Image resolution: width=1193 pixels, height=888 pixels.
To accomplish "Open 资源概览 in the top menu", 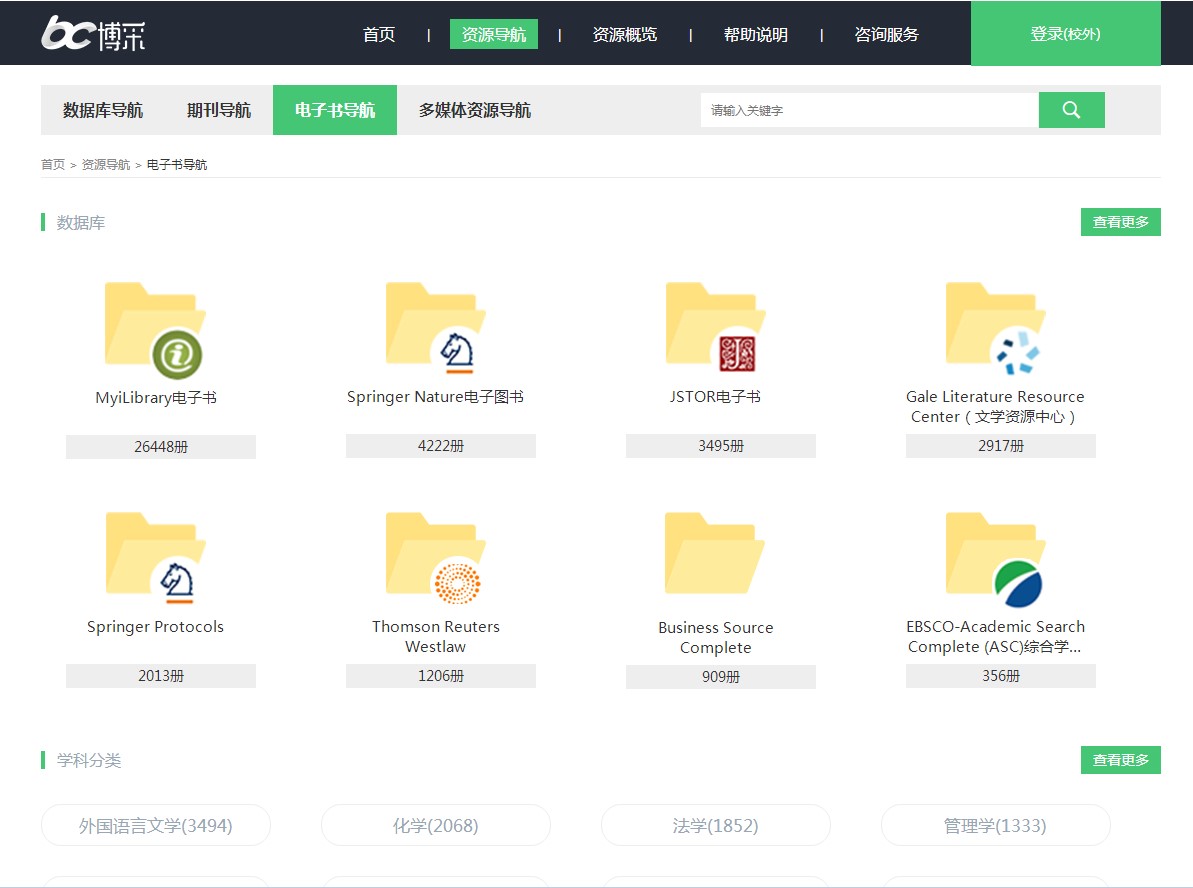I will (625, 34).
